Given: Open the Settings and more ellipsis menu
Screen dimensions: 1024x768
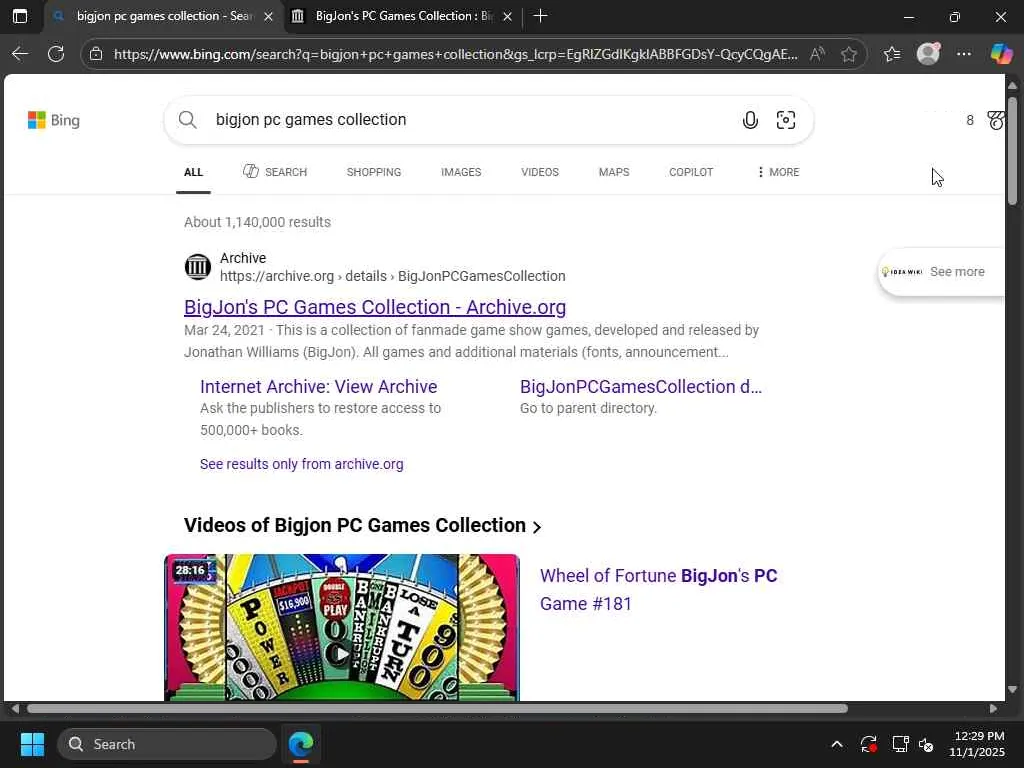Looking at the screenshot, I should tap(964, 54).
